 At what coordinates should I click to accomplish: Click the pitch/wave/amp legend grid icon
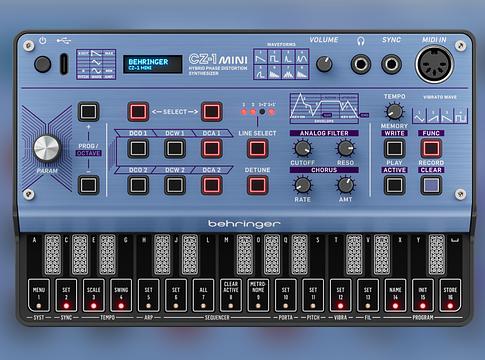point(96,64)
